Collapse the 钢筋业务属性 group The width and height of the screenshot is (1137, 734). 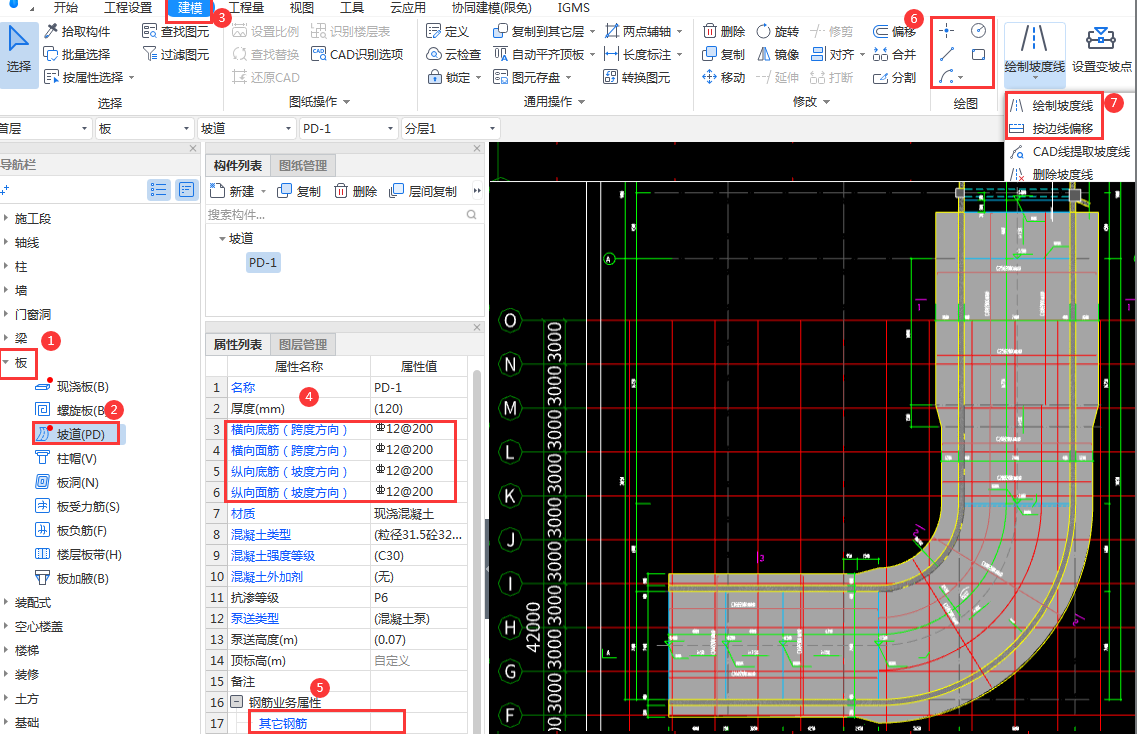pyautogui.click(x=236, y=702)
